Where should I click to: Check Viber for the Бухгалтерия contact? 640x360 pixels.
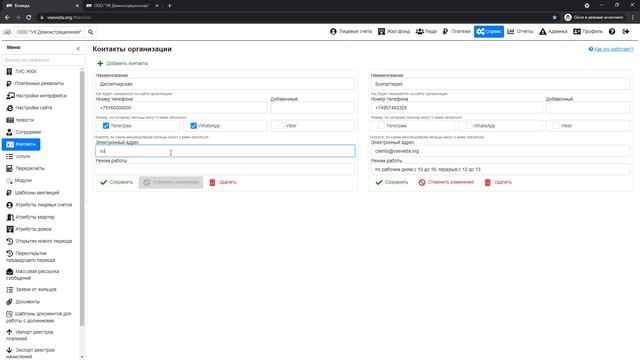point(556,126)
